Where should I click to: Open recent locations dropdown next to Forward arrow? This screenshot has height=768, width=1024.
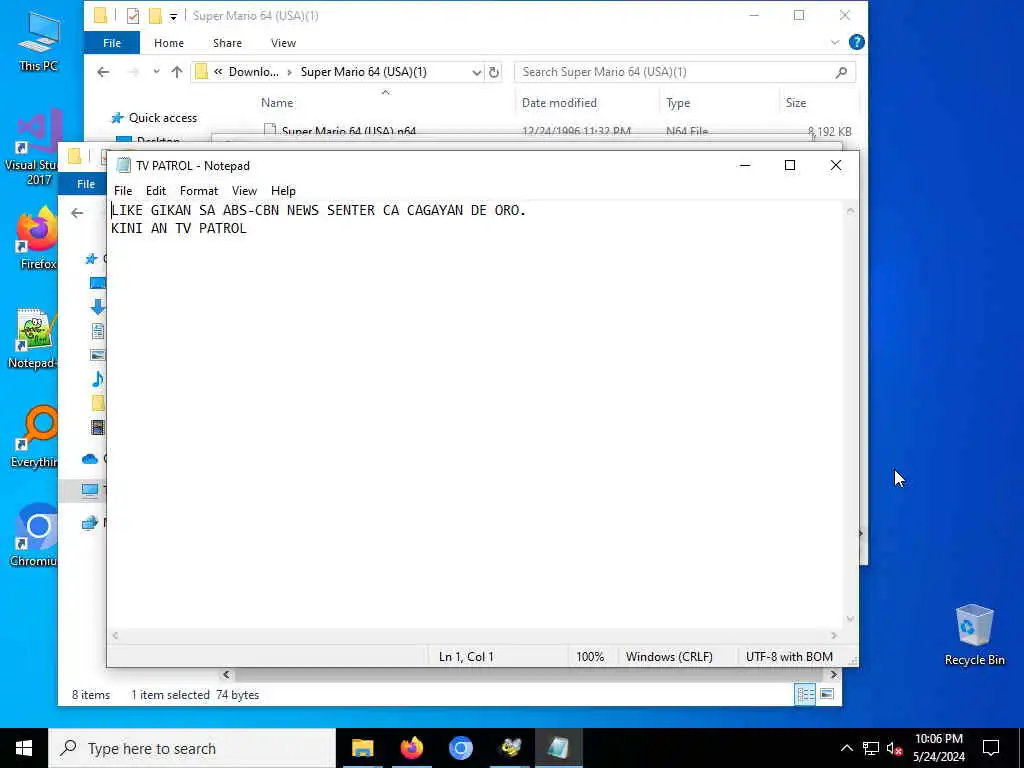click(156, 72)
